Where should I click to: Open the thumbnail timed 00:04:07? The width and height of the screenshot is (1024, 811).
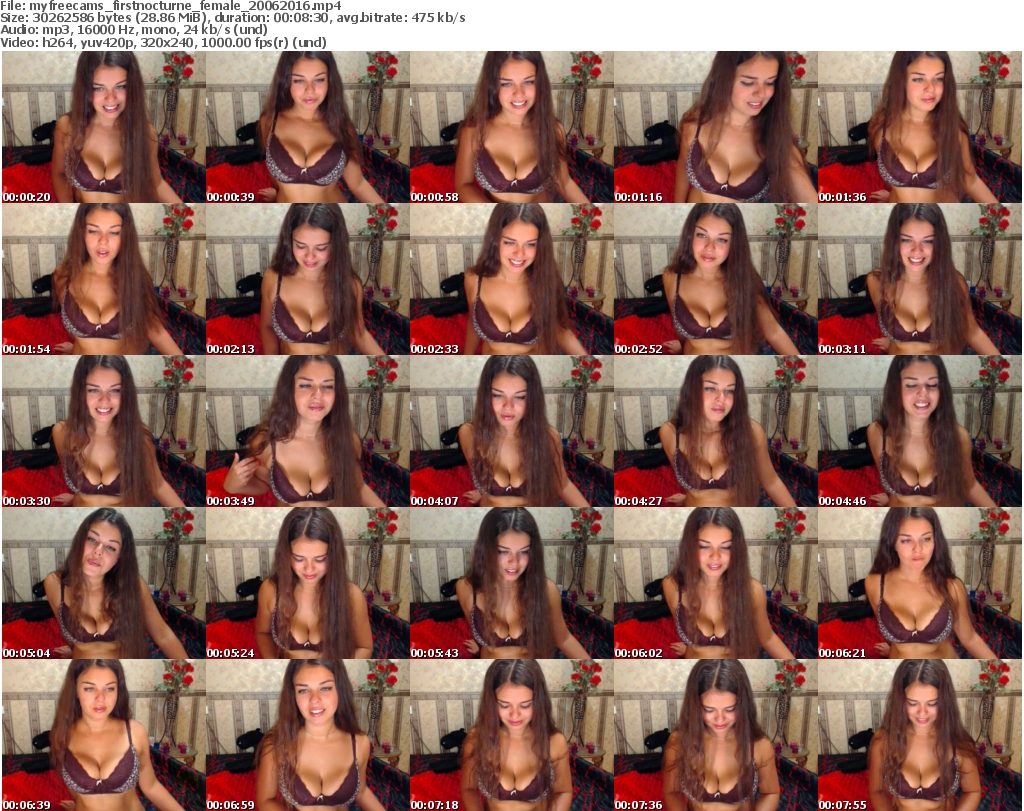coord(511,431)
